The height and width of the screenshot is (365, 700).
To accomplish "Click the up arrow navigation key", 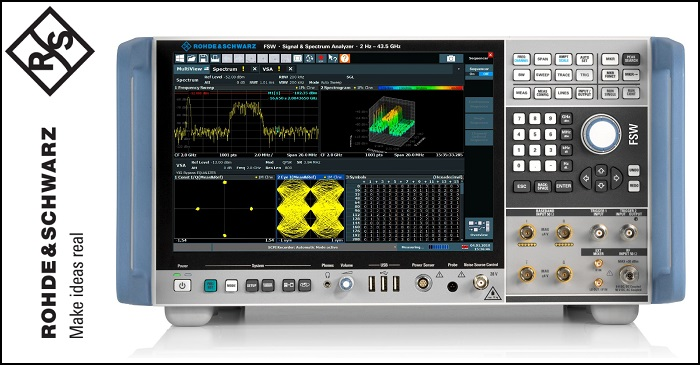I will [x=601, y=170].
